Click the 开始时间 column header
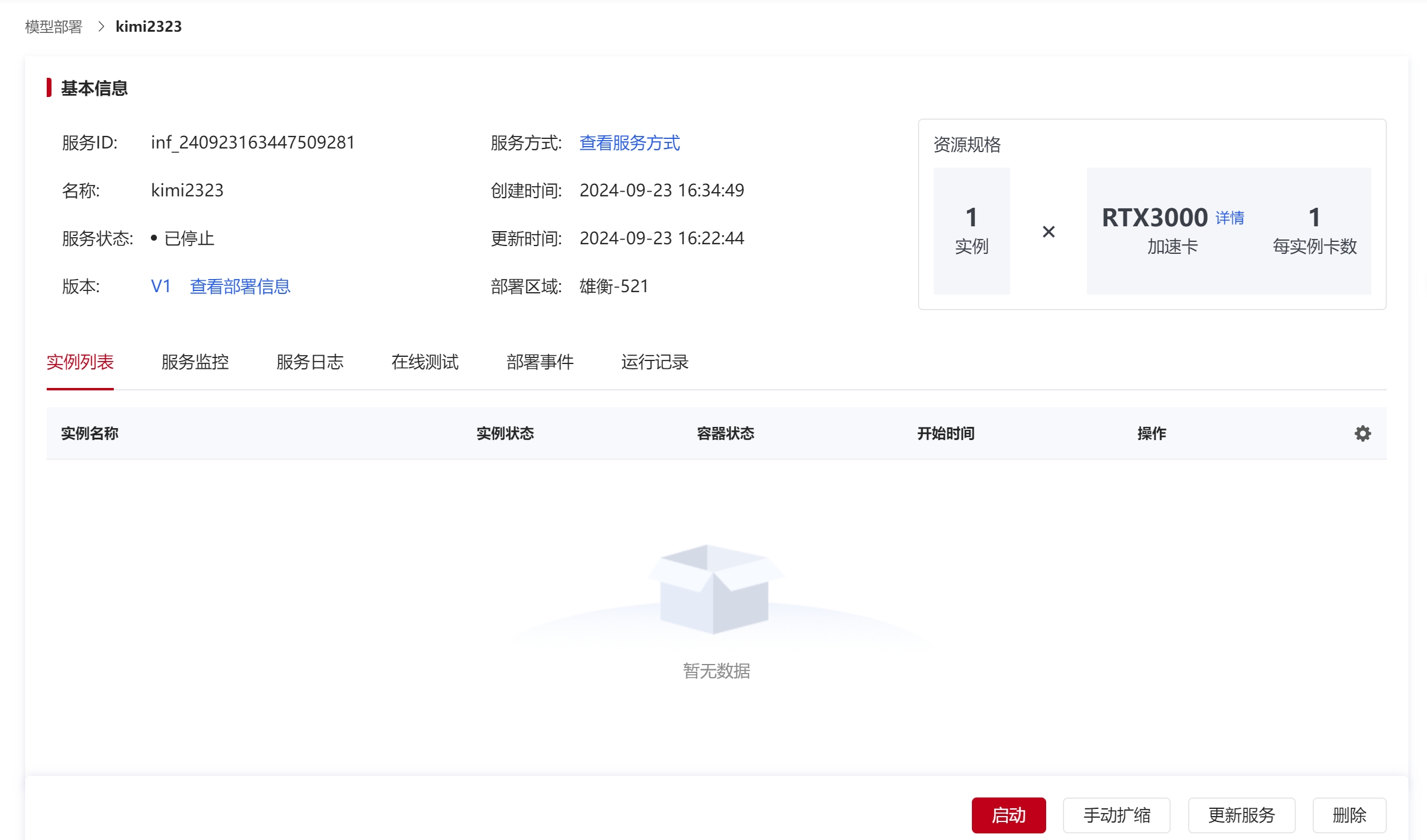 point(946,433)
